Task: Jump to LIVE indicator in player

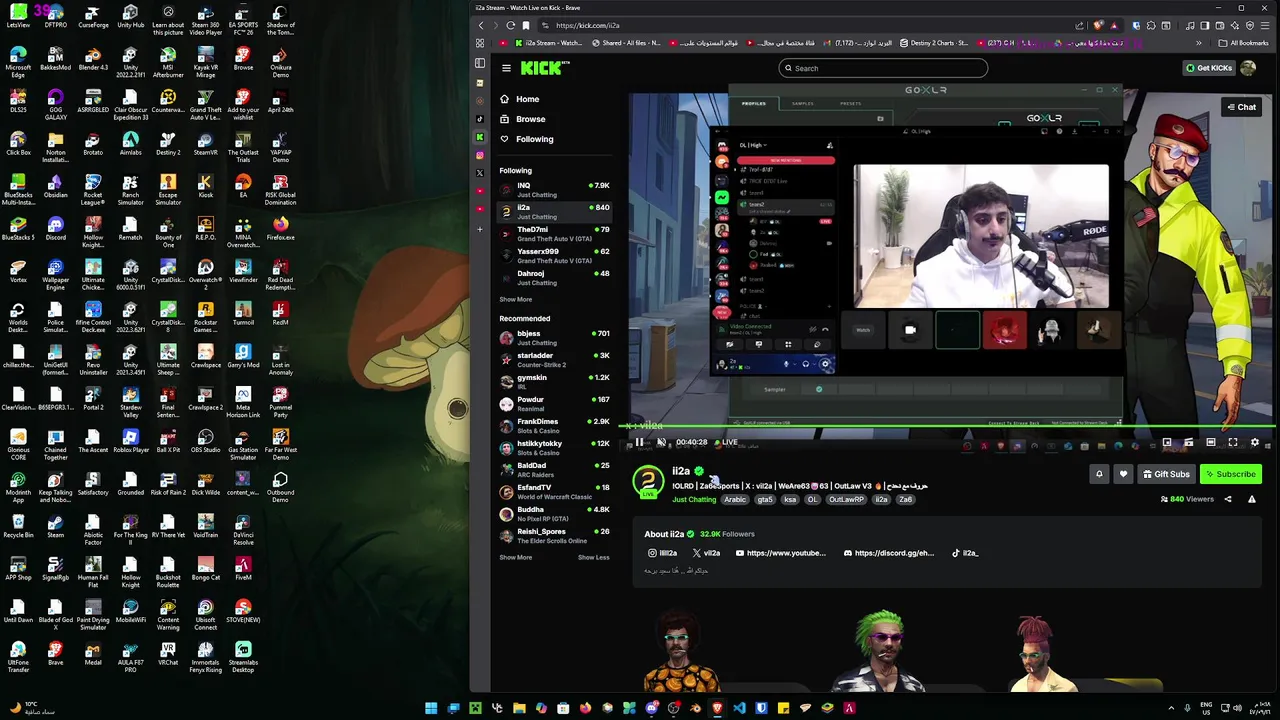Action: pyautogui.click(x=726, y=442)
